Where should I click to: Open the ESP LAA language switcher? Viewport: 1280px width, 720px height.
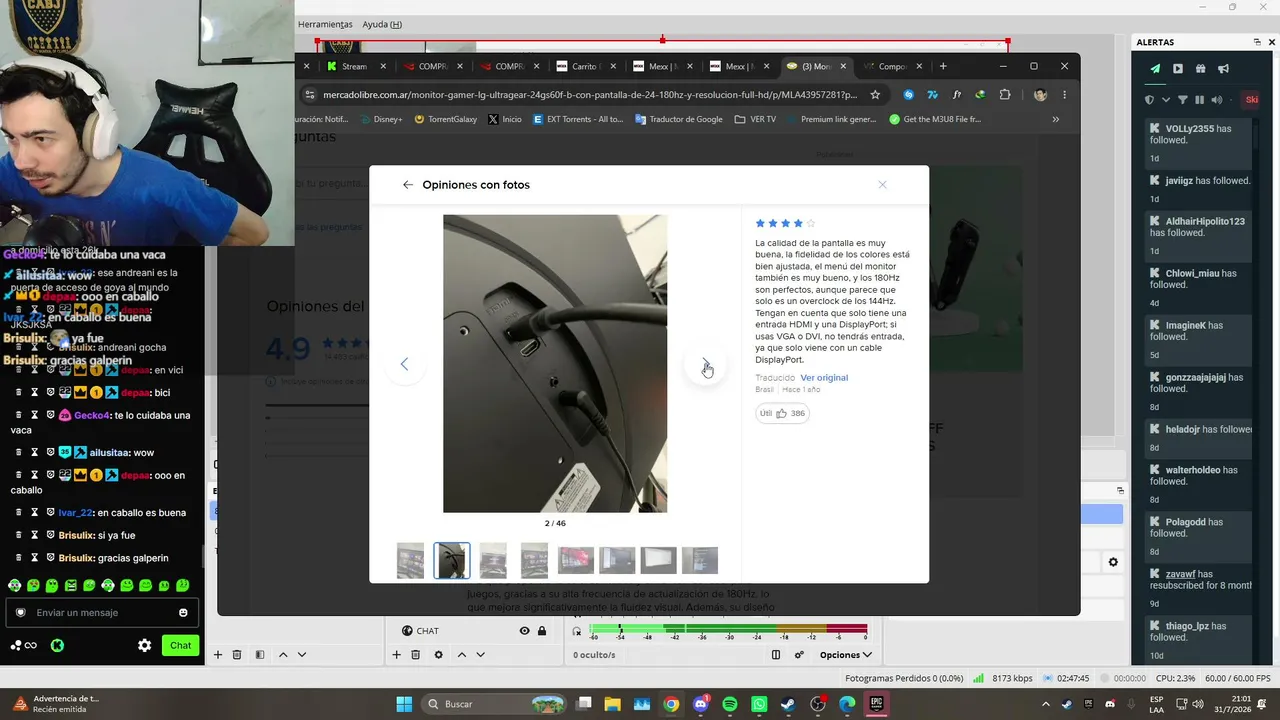[x=1156, y=704]
